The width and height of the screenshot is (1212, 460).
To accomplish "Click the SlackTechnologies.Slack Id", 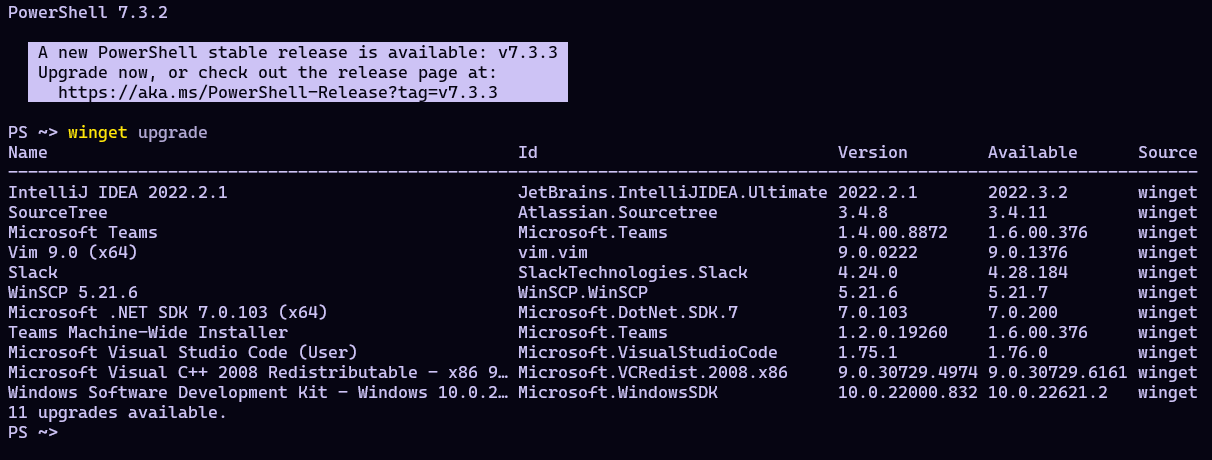I will (x=633, y=272).
